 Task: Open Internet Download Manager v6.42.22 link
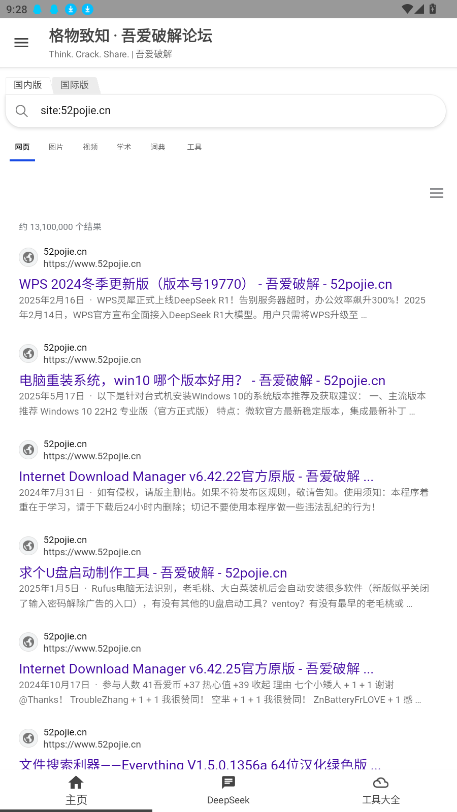(196, 476)
